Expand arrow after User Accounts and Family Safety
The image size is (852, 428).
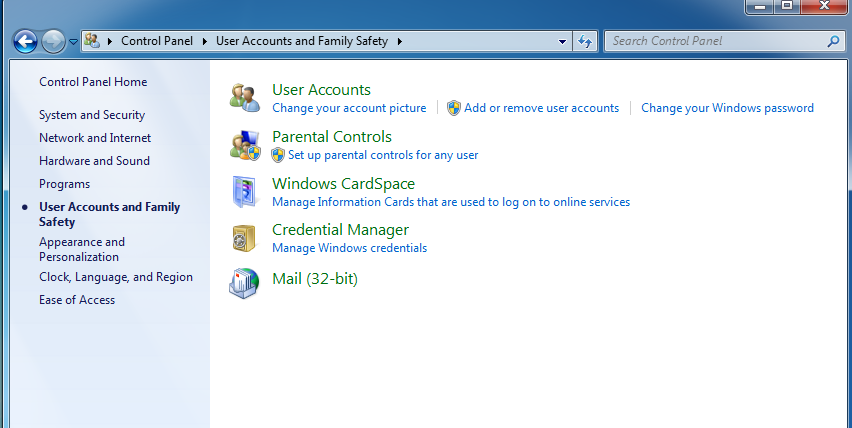[x=400, y=41]
